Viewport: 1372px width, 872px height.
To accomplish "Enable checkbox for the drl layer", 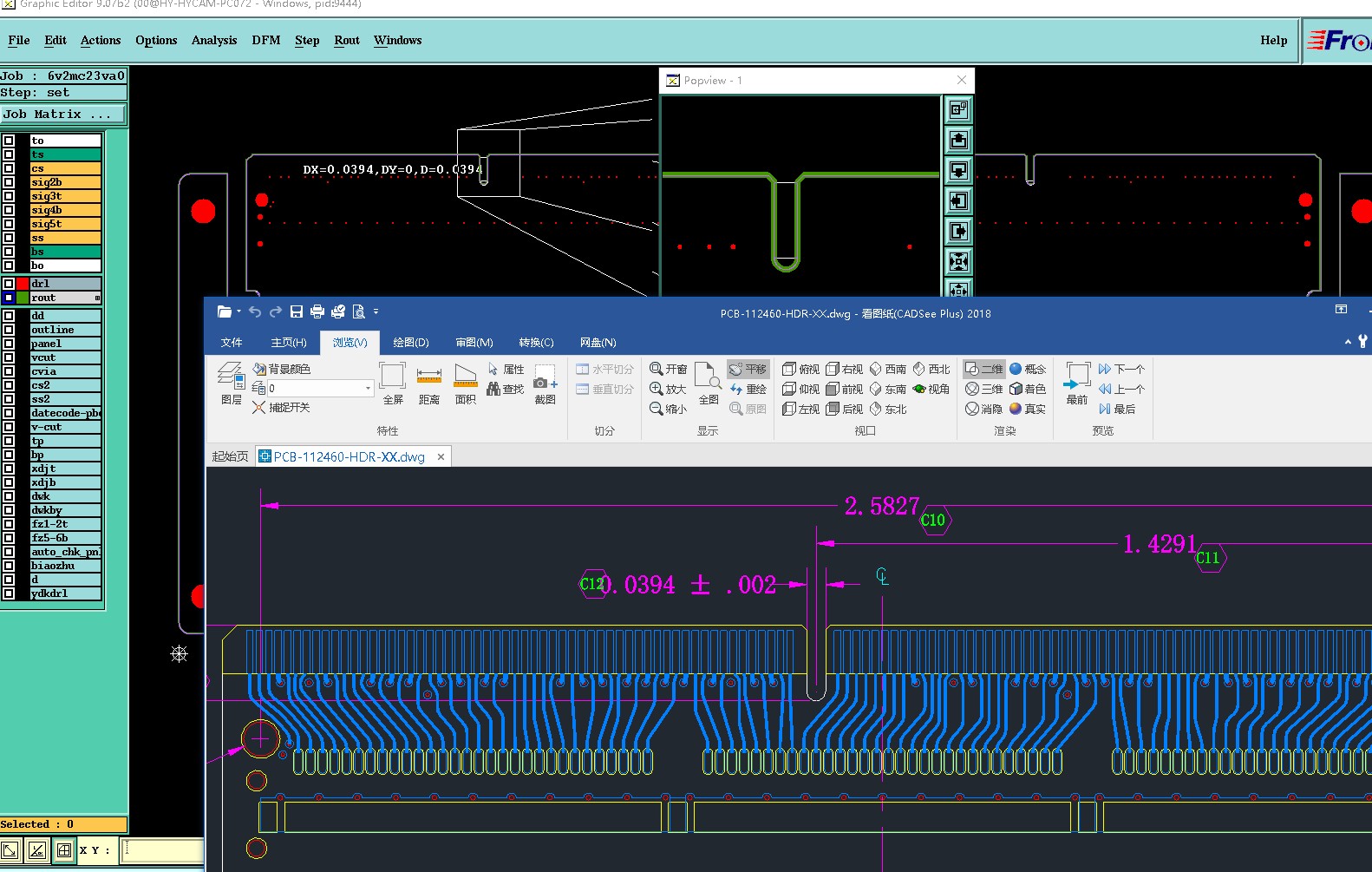I will pyautogui.click(x=9, y=284).
